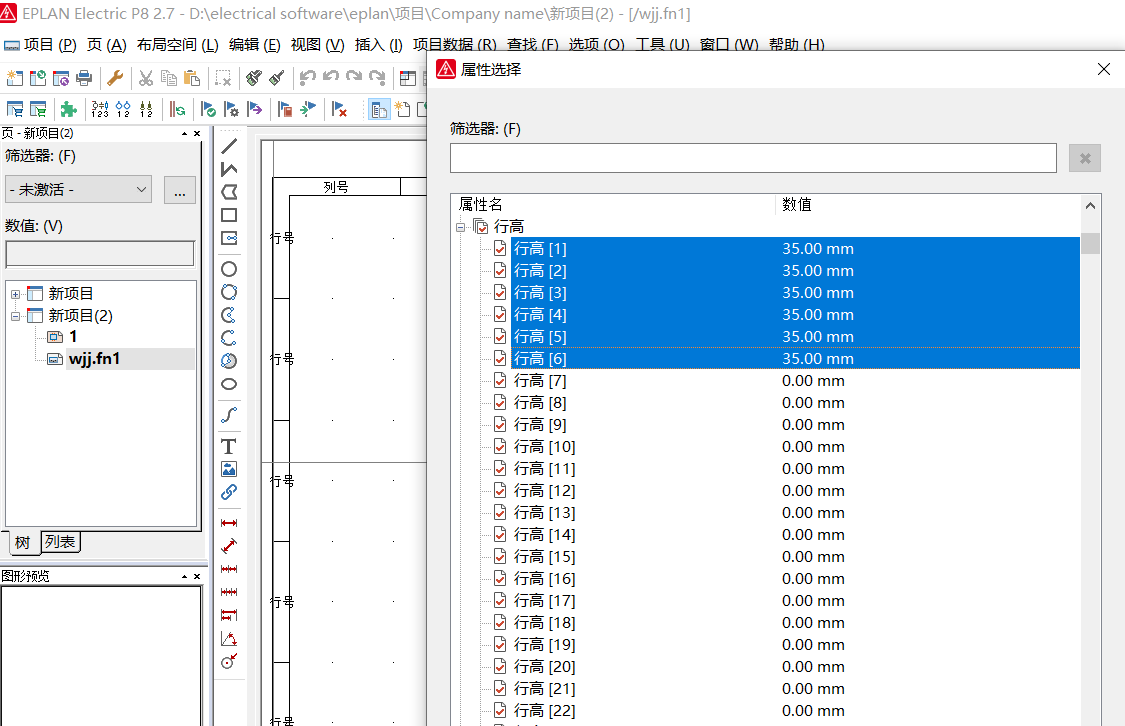This screenshot has width=1125, height=726.
Task: Toggle the checkbox for 行高 [20]
Action: point(500,667)
